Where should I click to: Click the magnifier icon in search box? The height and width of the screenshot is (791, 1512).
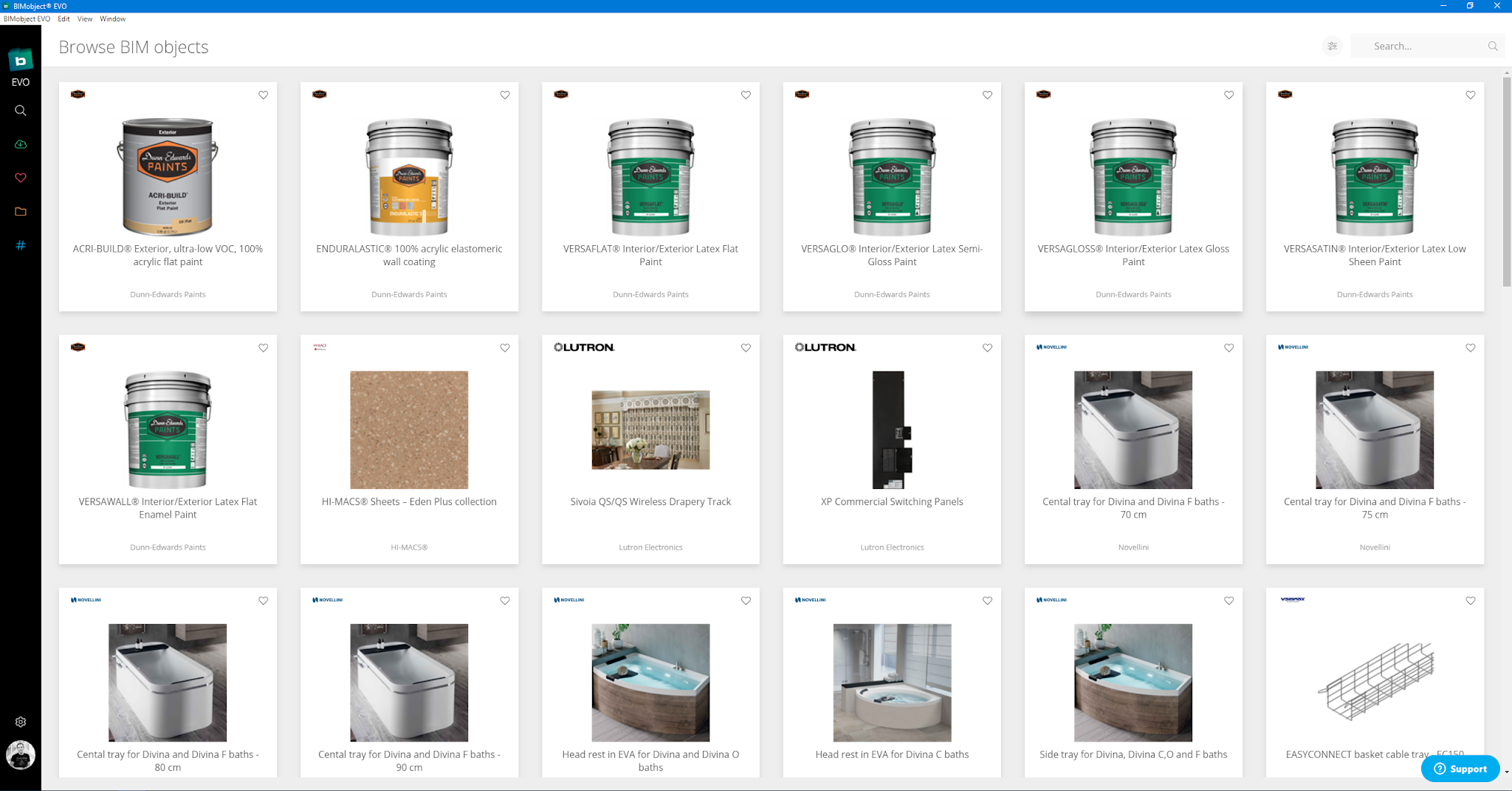coord(1493,46)
